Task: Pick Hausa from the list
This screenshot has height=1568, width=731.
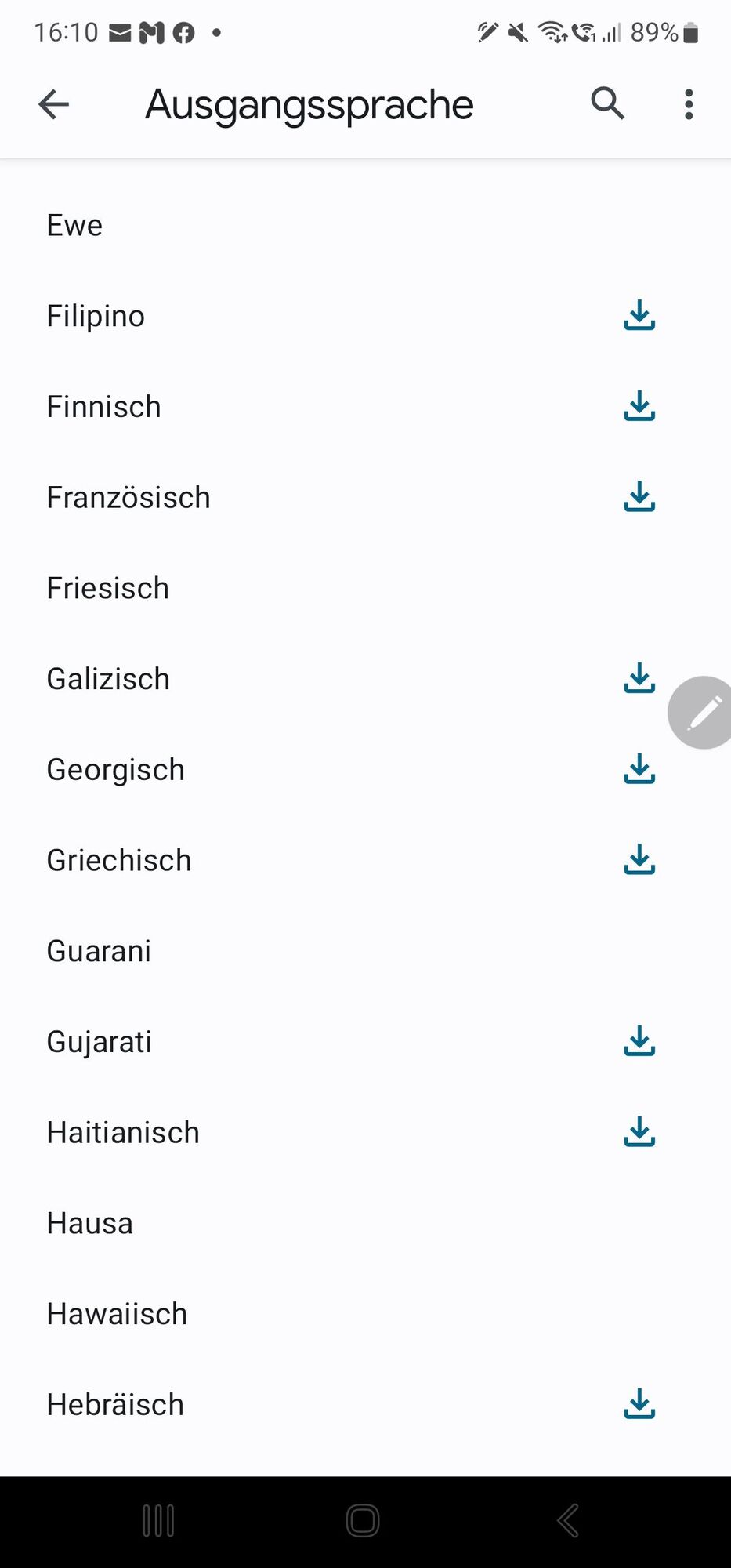Action: [365, 1223]
